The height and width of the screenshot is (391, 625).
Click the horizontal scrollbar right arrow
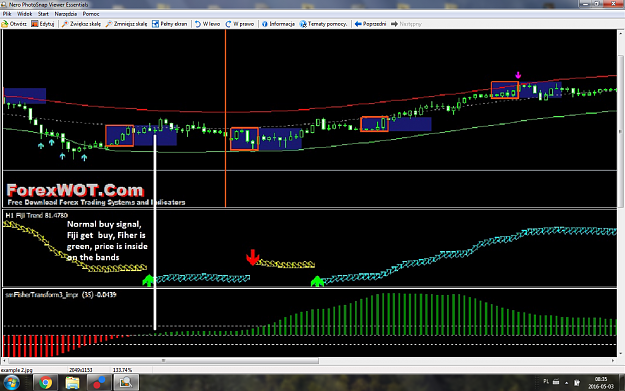(613, 361)
